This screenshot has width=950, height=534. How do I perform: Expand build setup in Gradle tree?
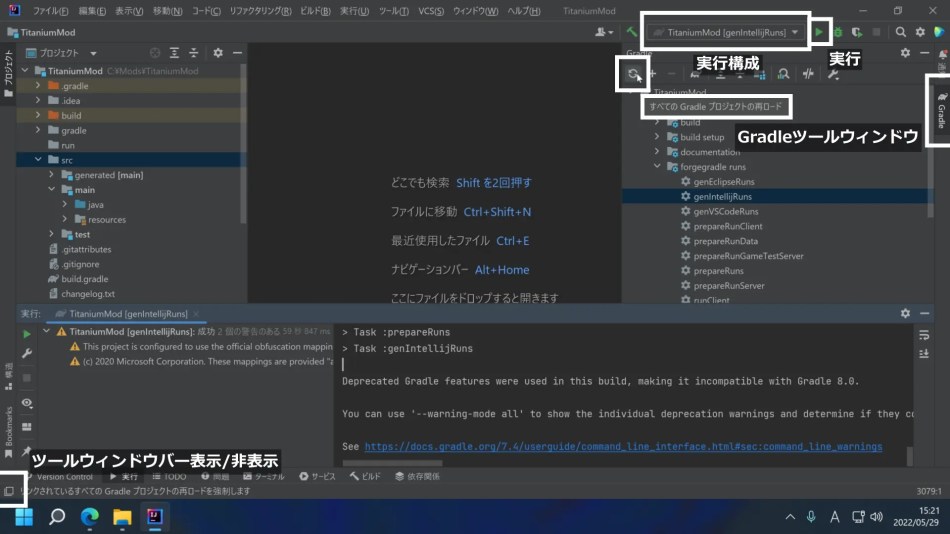pyautogui.click(x=657, y=136)
